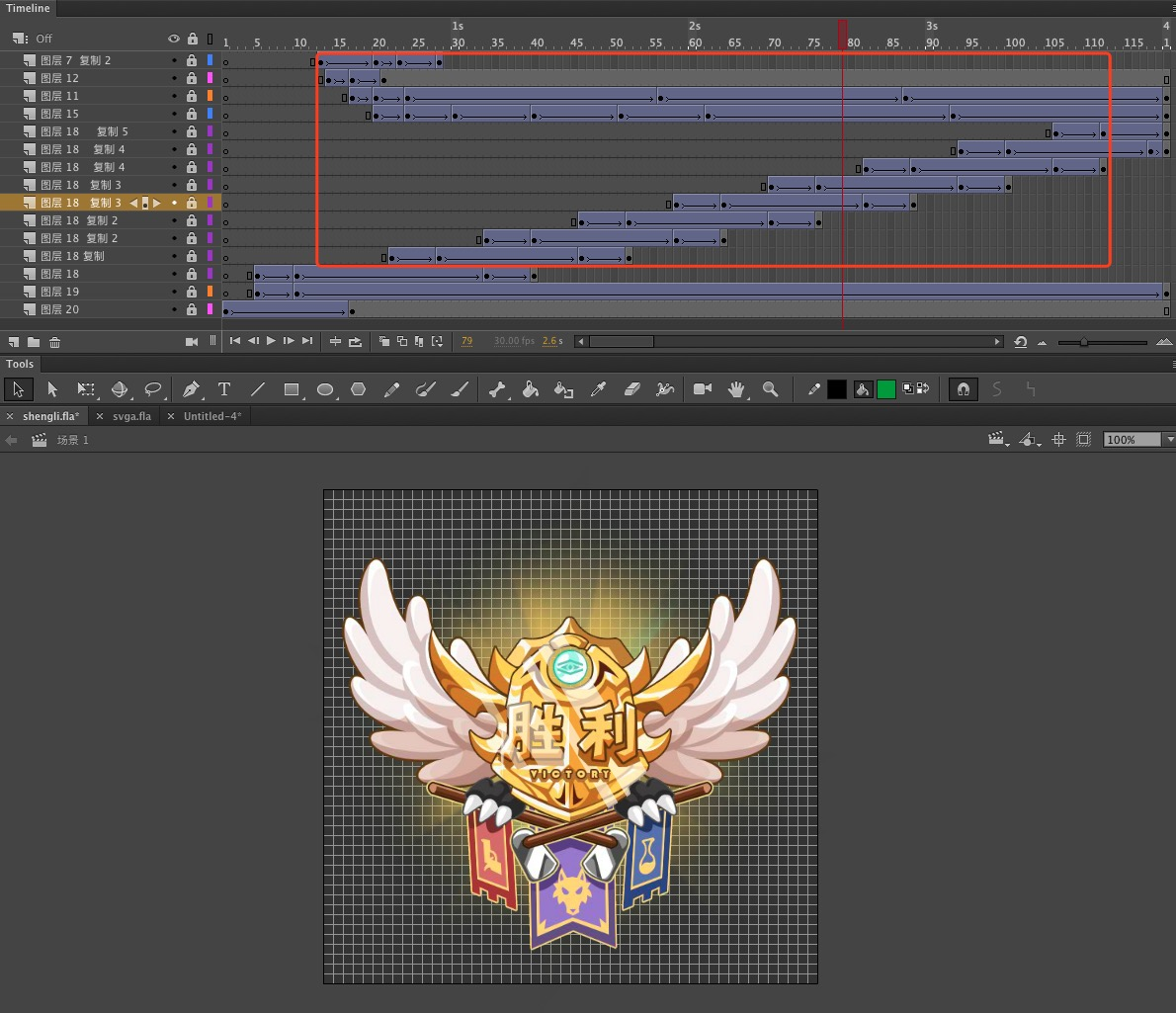Close the svga.fla tab
This screenshot has height=1013, width=1176.
(100, 416)
